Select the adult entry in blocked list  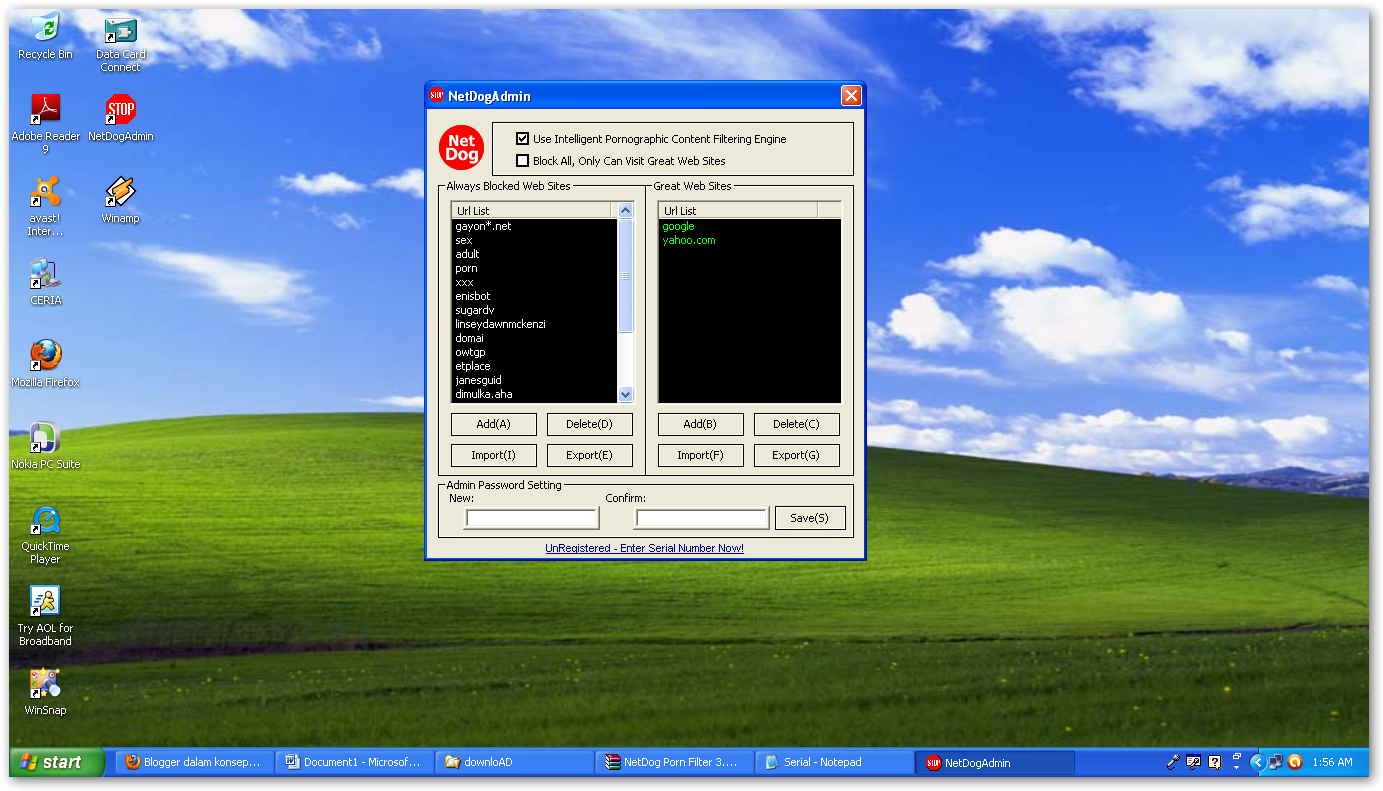pyautogui.click(x=468, y=254)
